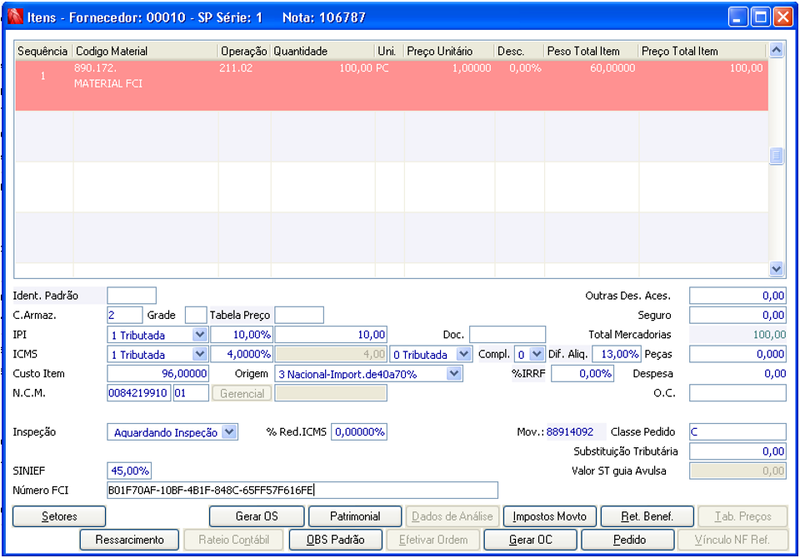Image resolution: width=800 pixels, height=558 pixels.
Task: Click the application icon in title bar
Action: click(x=15, y=17)
